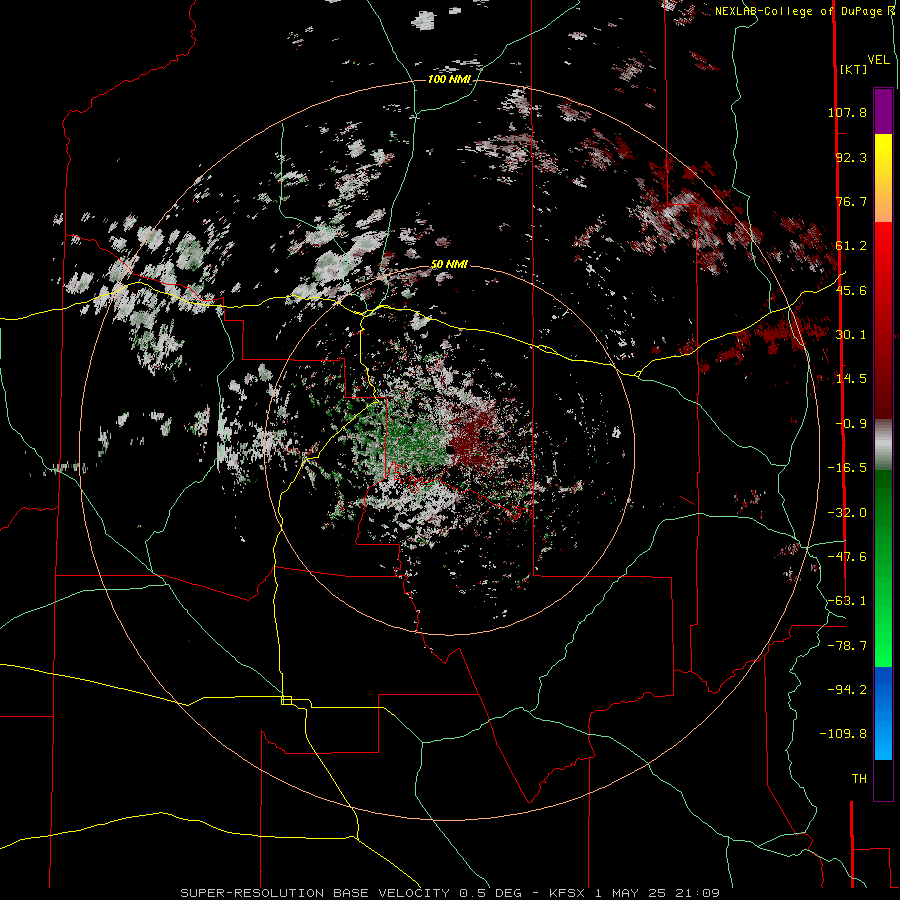This screenshot has height=900, width=900.
Task: Click the 50 NMI range ring label
Action: [x=449, y=265]
